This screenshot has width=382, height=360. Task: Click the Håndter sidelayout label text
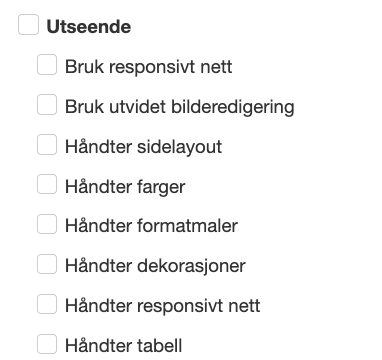[143, 147]
